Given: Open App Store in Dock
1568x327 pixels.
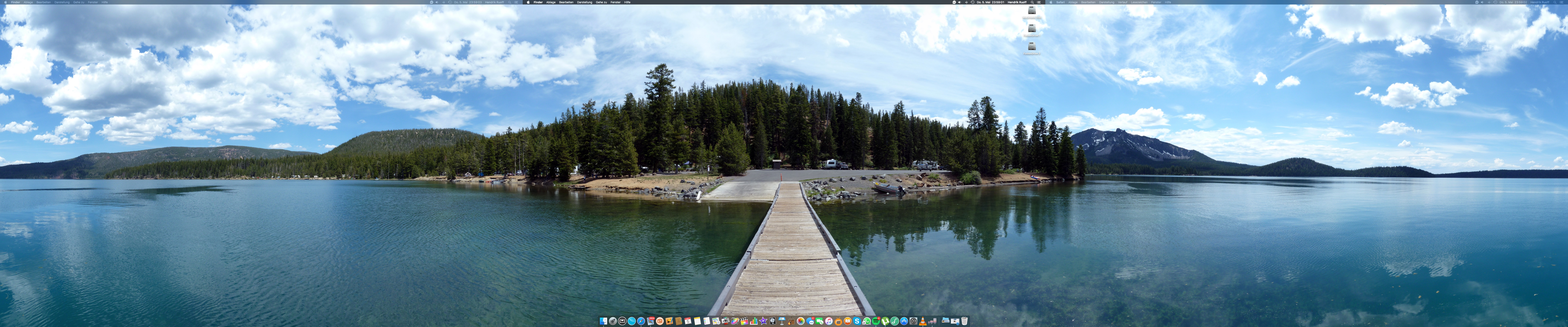Looking at the screenshot, I should 904,321.
